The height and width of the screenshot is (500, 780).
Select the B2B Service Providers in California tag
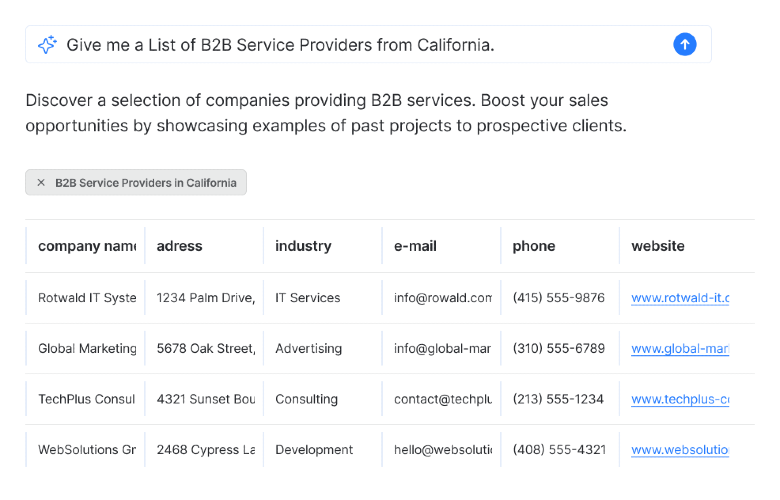146,183
